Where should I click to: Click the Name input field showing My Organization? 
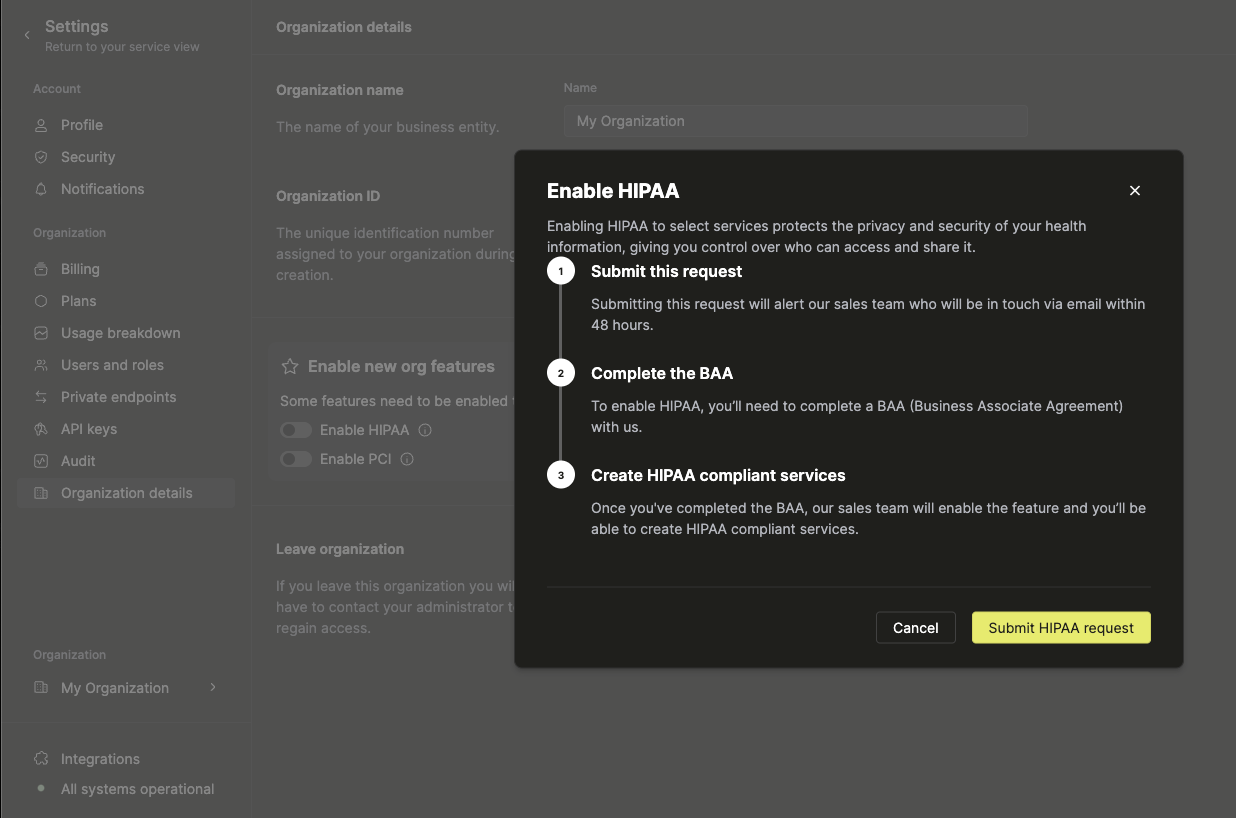pyautogui.click(x=795, y=121)
